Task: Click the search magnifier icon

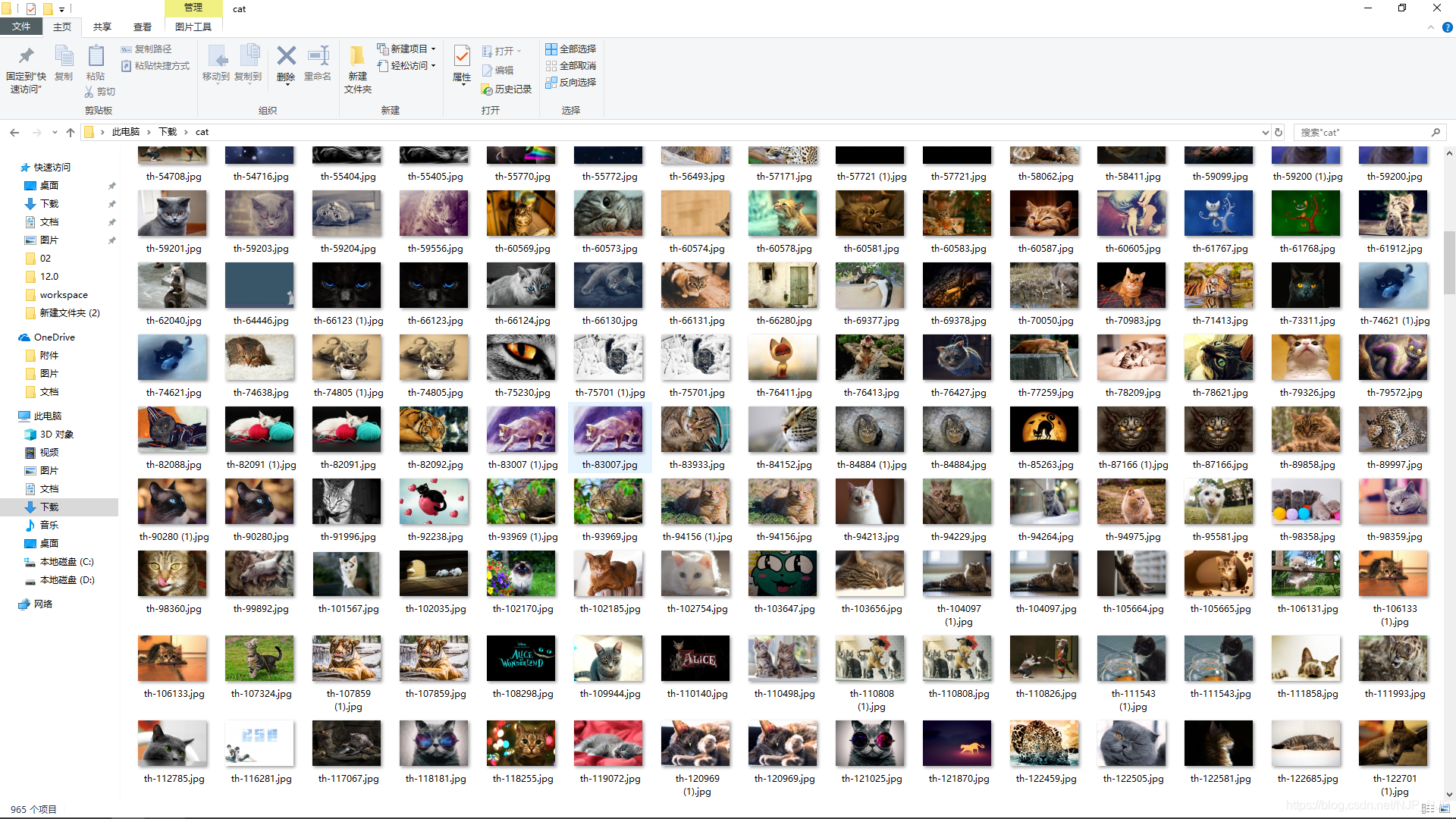Action: pyautogui.click(x=1436, y=132)
